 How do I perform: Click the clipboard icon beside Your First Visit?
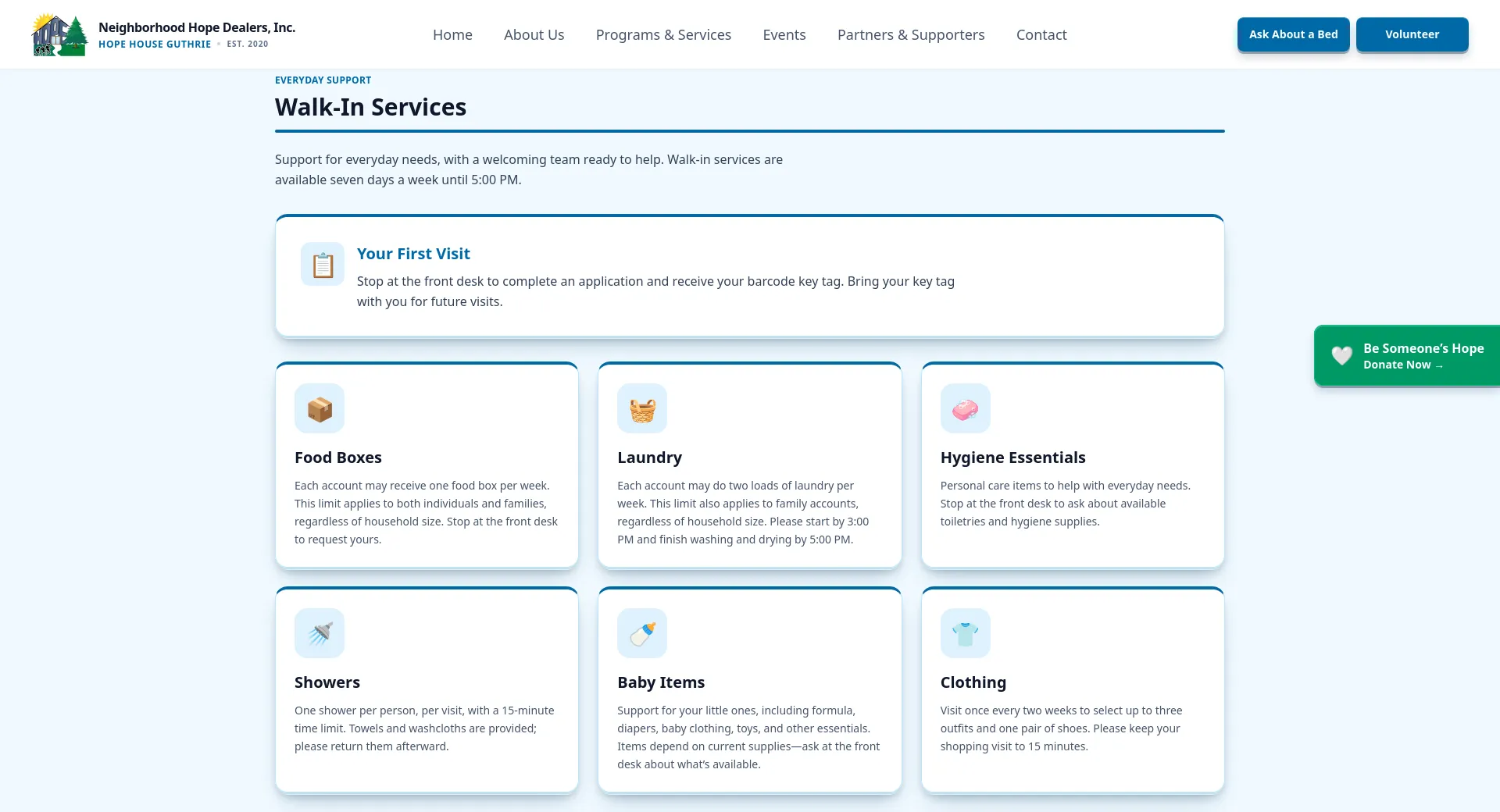pyautogui.click(x=323, y=264)
